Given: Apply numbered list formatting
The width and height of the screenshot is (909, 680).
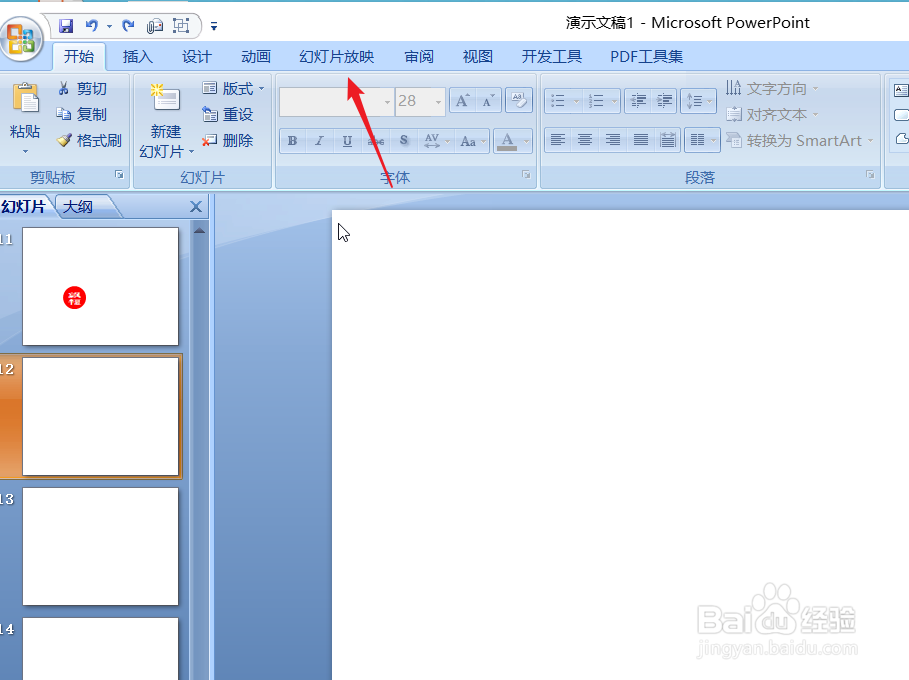Looking at the screenshot, I should tap(597, 101).
